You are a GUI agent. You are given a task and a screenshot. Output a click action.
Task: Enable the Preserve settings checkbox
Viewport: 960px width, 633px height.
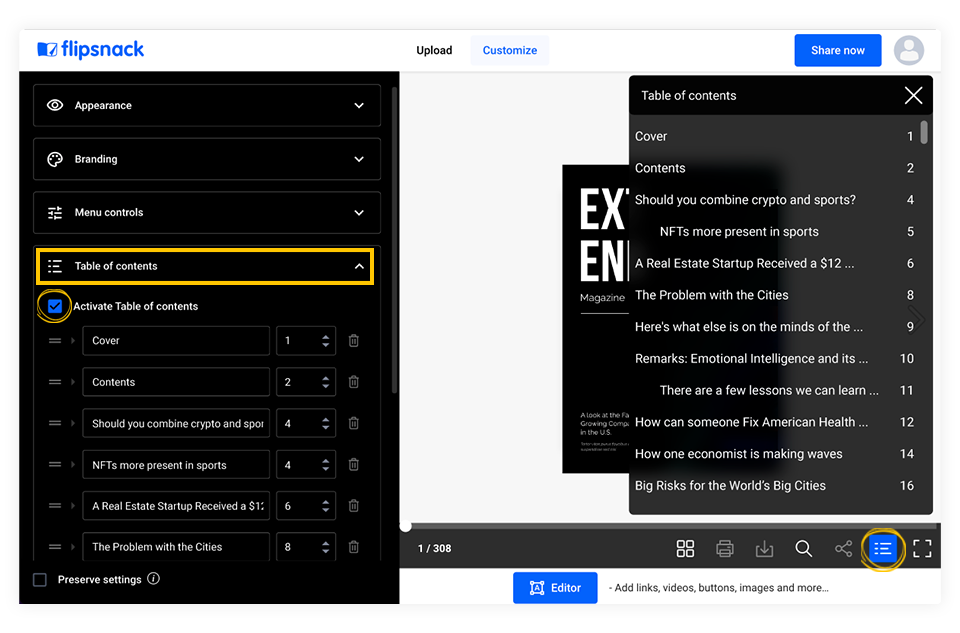point(40,580)
